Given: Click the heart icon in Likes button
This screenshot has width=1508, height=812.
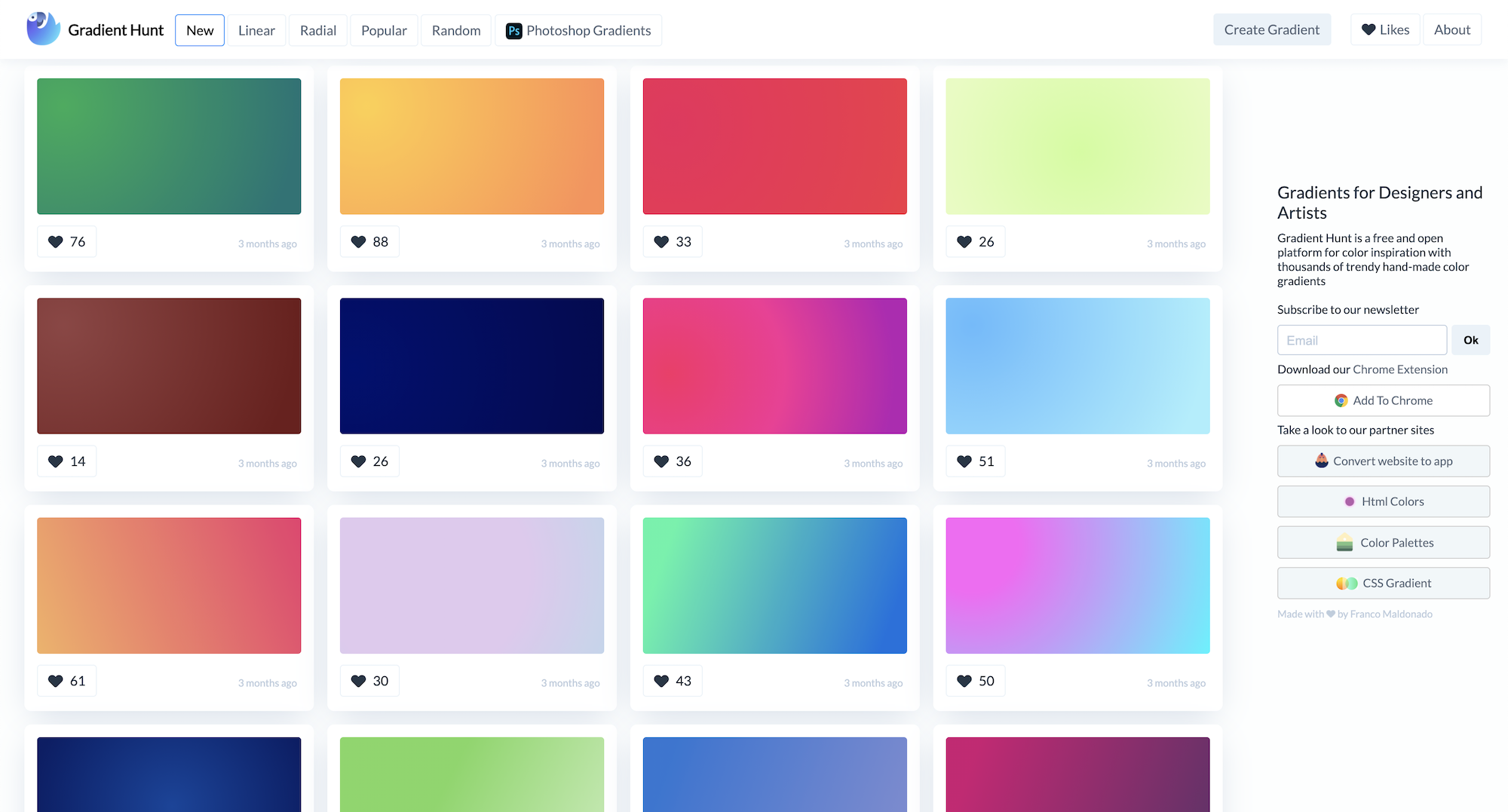Looking at the screenshot, I should tap(1369, 30).
